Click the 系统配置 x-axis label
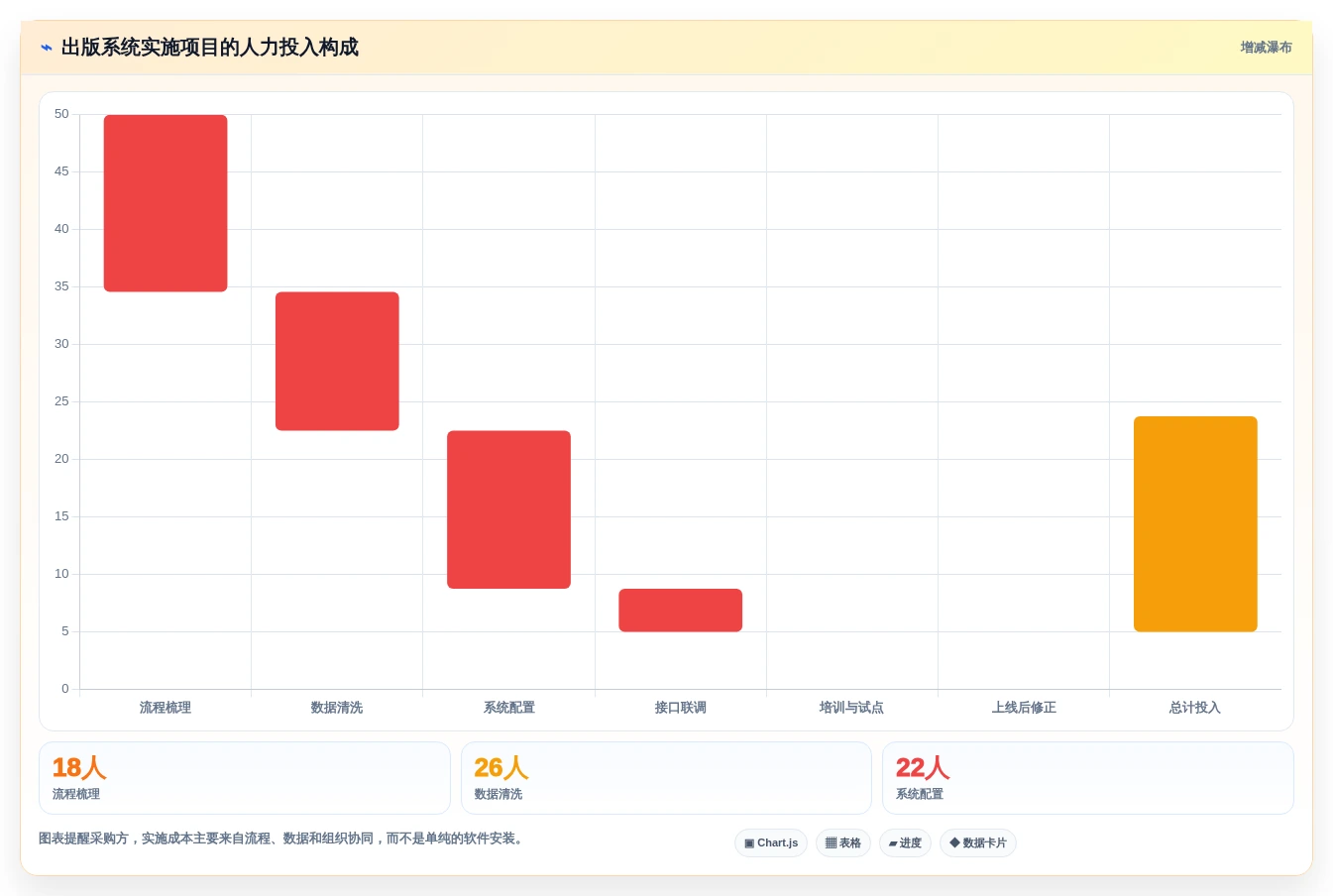Screen dimensions: 1333x896 click(508, 708)
